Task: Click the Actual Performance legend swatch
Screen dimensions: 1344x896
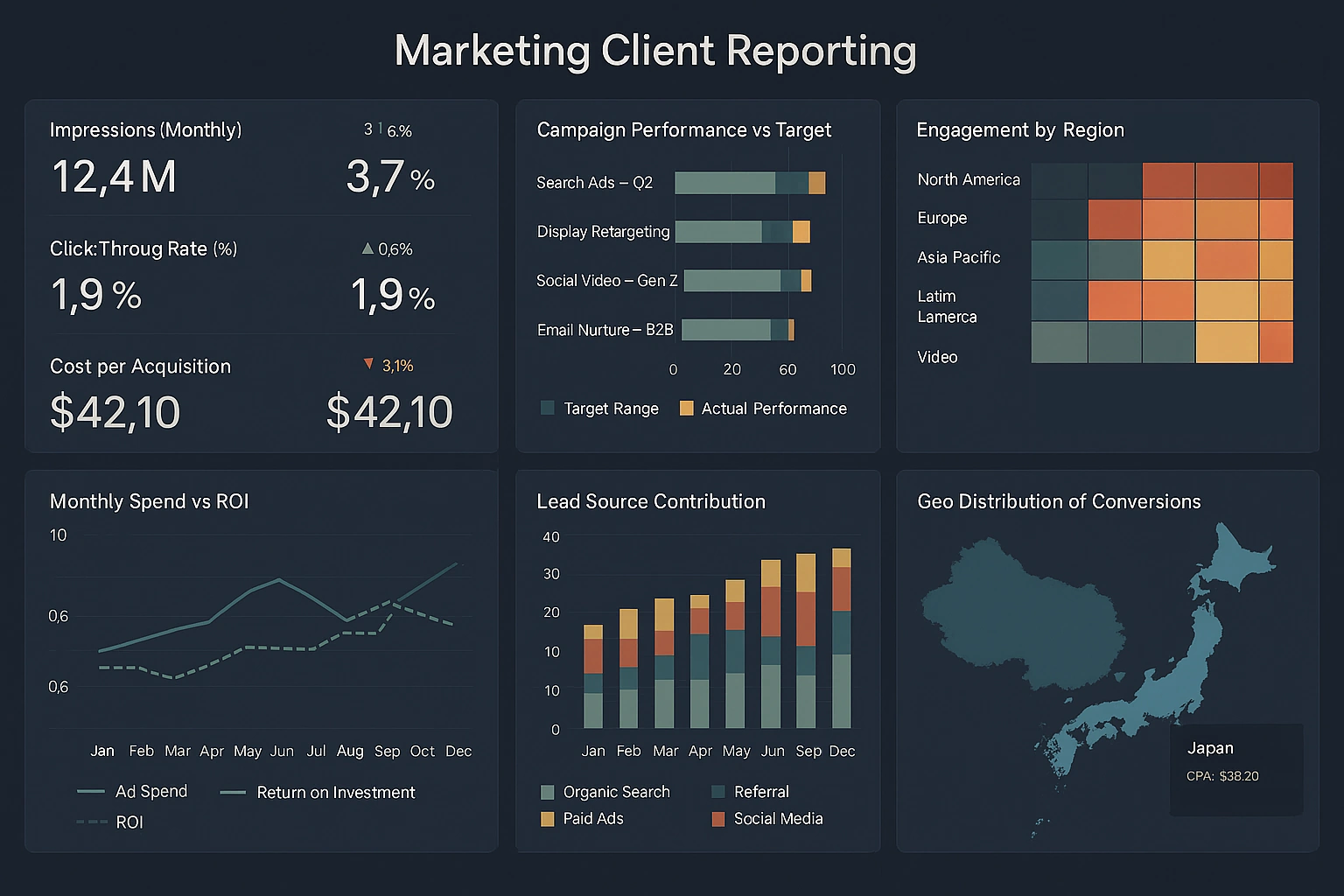Action: pyautogui.click(x=687, y=408)
